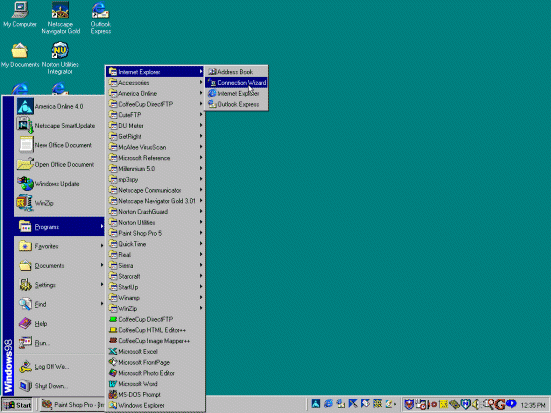The image size is (551, 413).
Task: Switch to Paint Shop Pro taskbar button
Action: tap(72, 405)
